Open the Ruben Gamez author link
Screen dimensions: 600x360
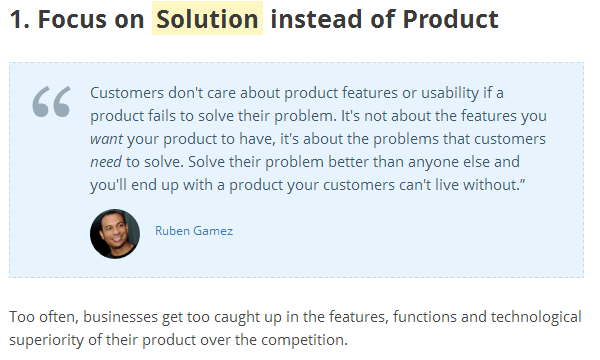tap(194, 231)
